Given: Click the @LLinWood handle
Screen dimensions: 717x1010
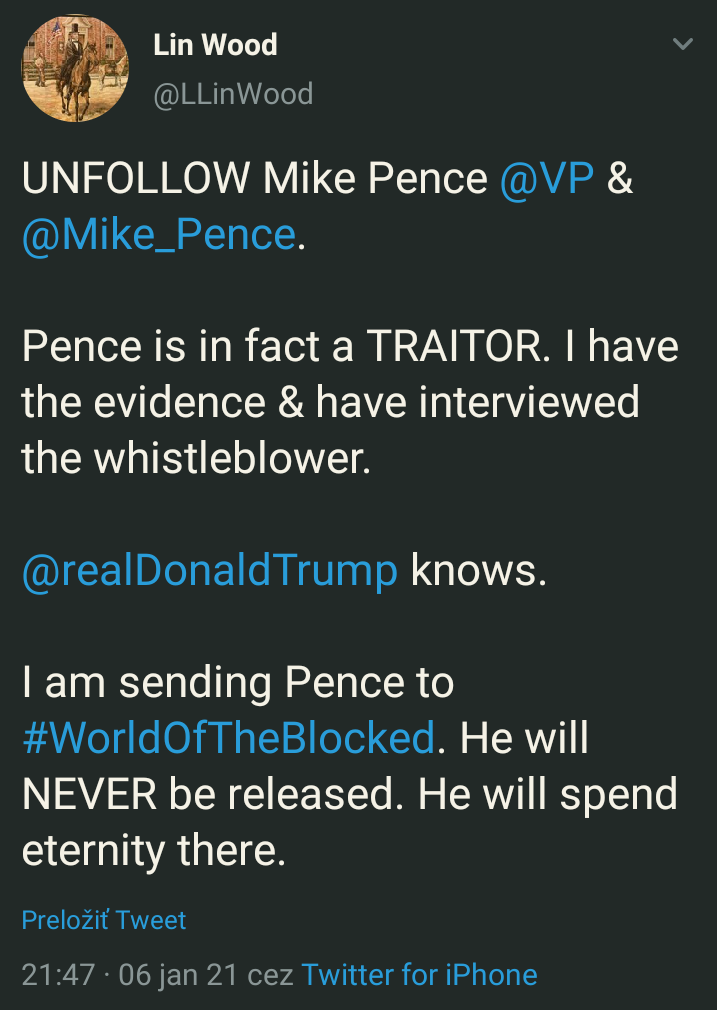Looking at the screenshot, I should (x=232, y=94).
